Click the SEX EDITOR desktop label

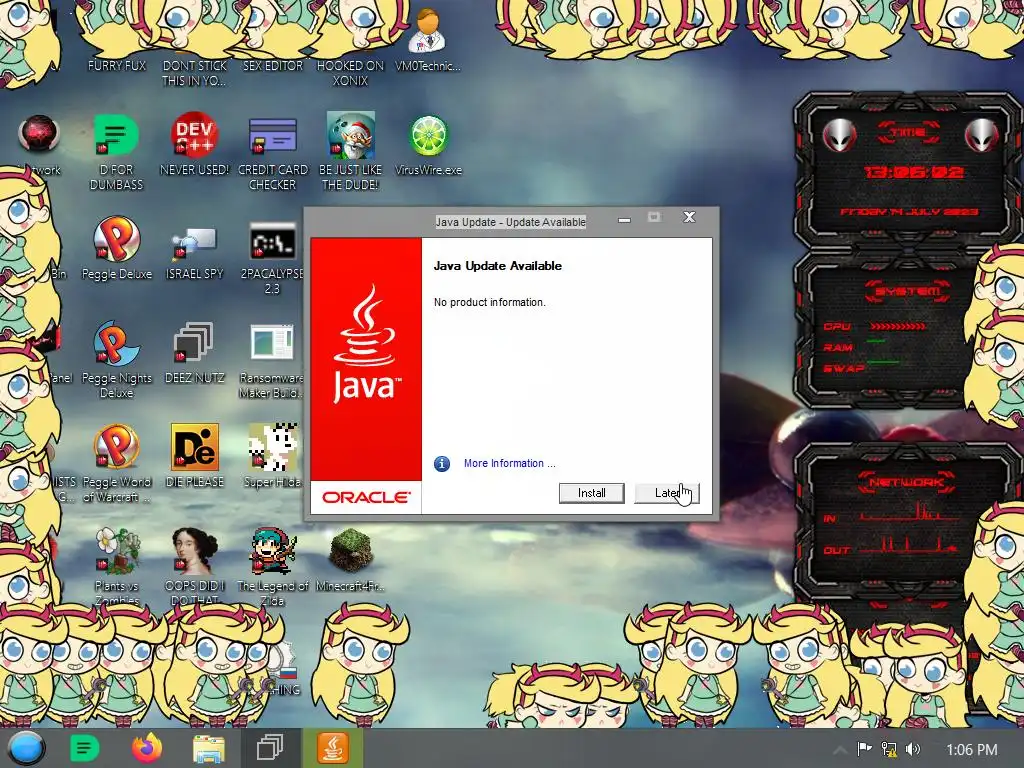[x=273, y=65]
